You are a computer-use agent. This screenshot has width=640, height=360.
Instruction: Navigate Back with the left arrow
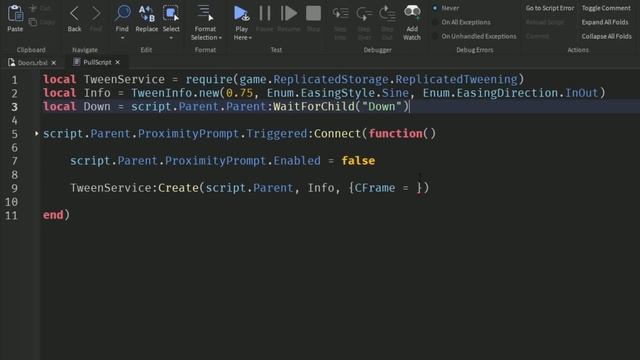point(74,13)
